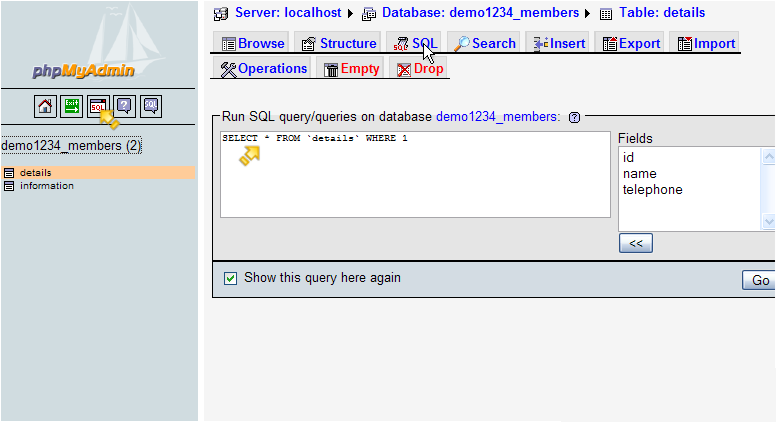Select 'name' in Fields list
The width and height of the screenshot is (776, 422).
pyautogui.click(x=639, y=174)
